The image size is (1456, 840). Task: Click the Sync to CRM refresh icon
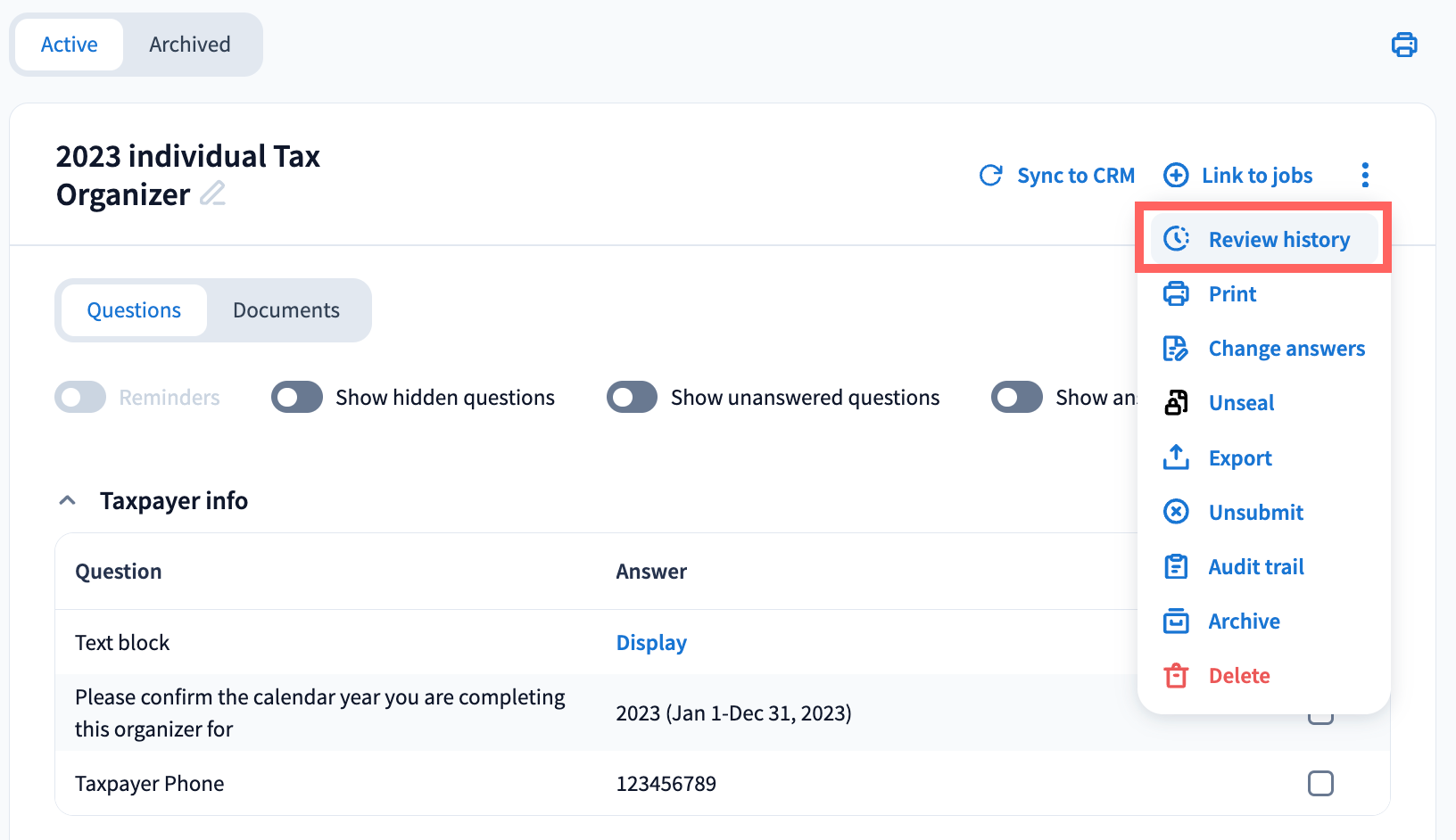coord(990,176)
